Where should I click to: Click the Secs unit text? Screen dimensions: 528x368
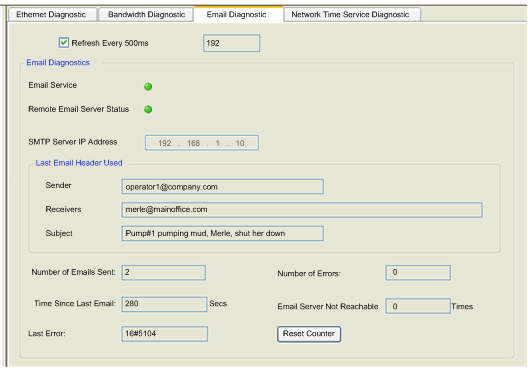218,304
